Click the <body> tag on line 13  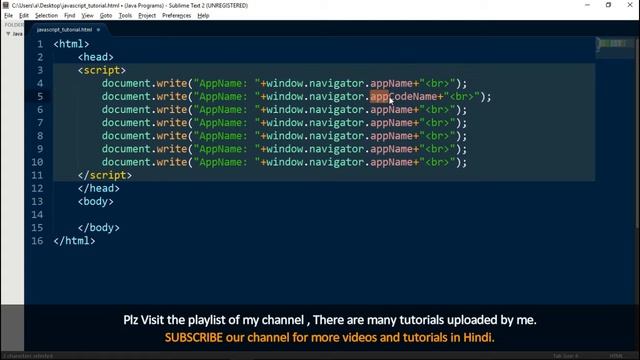pos(96,202)
